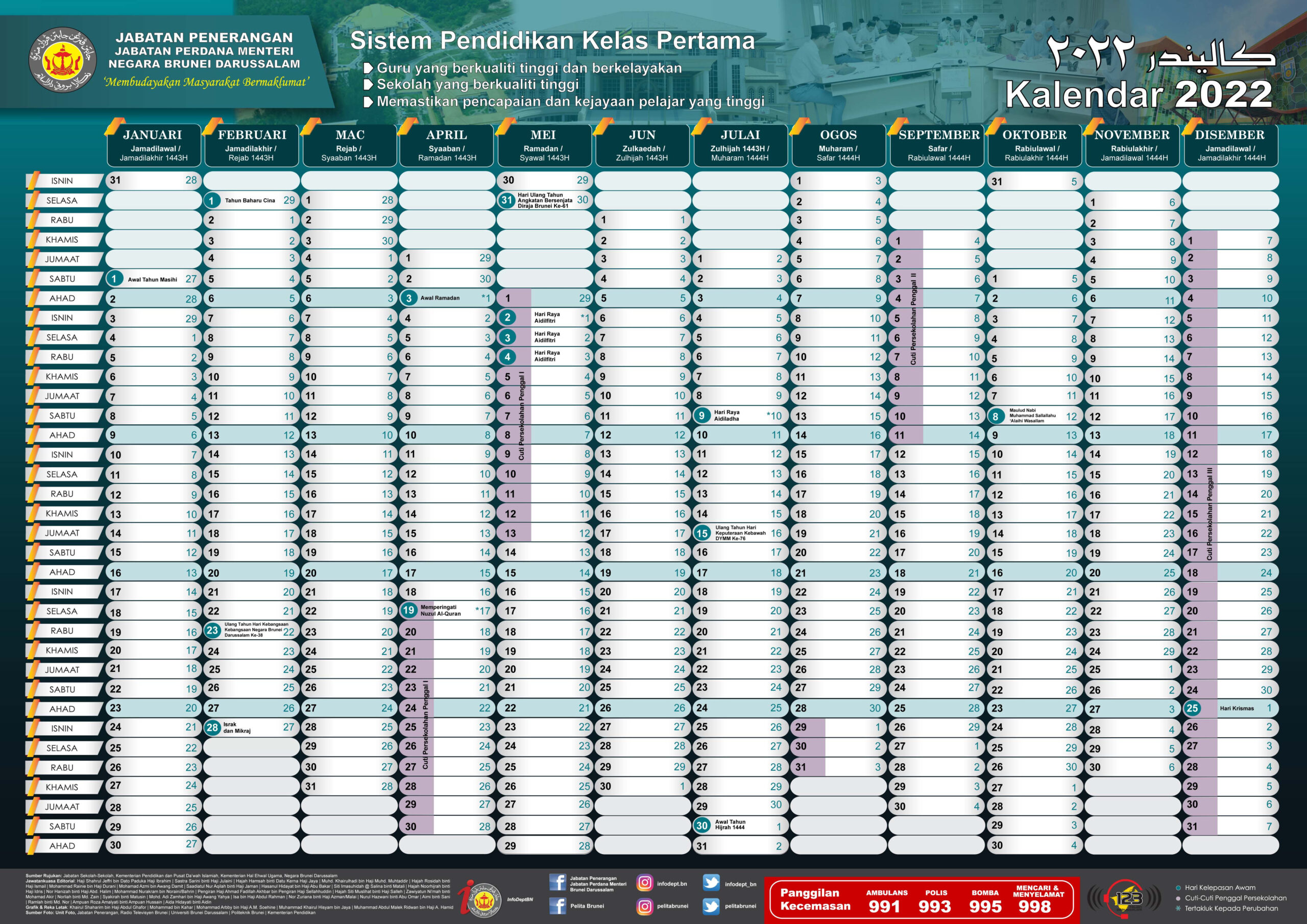Open the Instagram icon beside pelitabrunei
Viewport: 1307px width, 924px height.
pos(645,906)
